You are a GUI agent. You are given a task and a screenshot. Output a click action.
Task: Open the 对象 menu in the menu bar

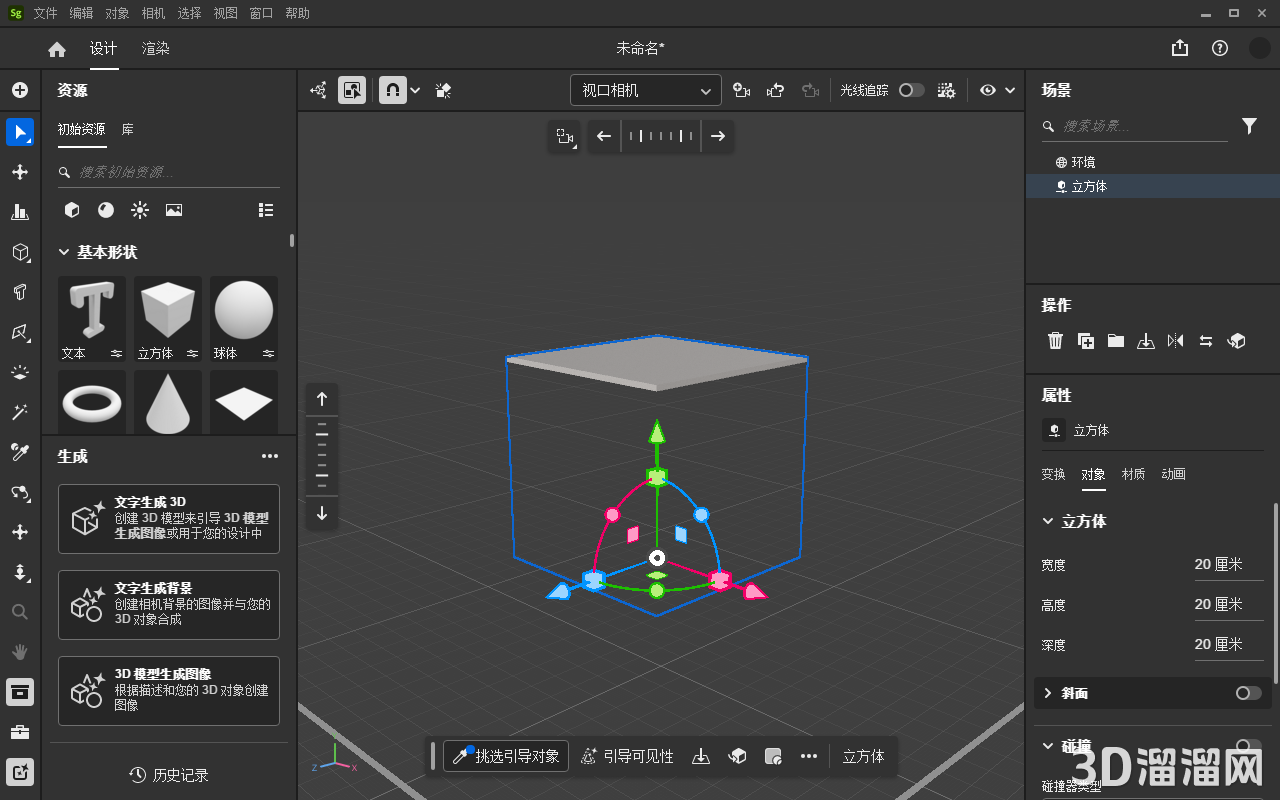click(x=116, y=13)
